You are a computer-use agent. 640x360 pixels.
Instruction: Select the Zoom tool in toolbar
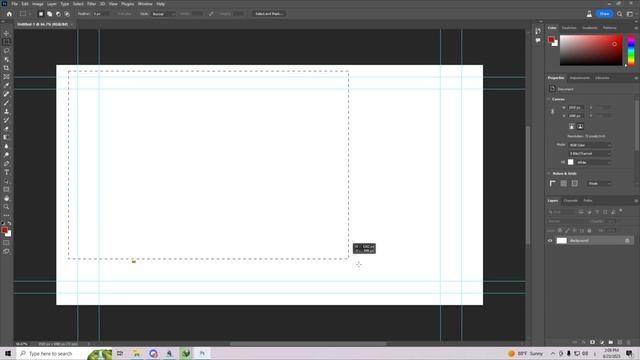point(6,207)
